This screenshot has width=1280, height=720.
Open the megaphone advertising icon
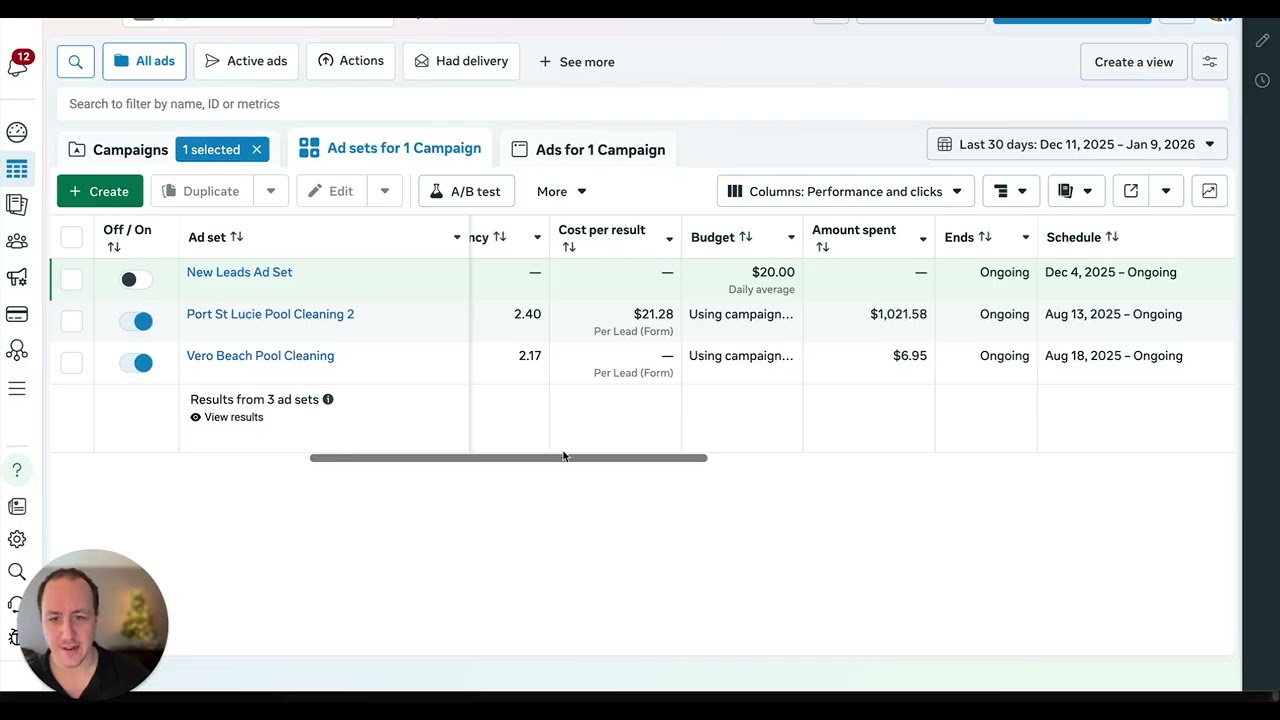(x=17, y=278)
